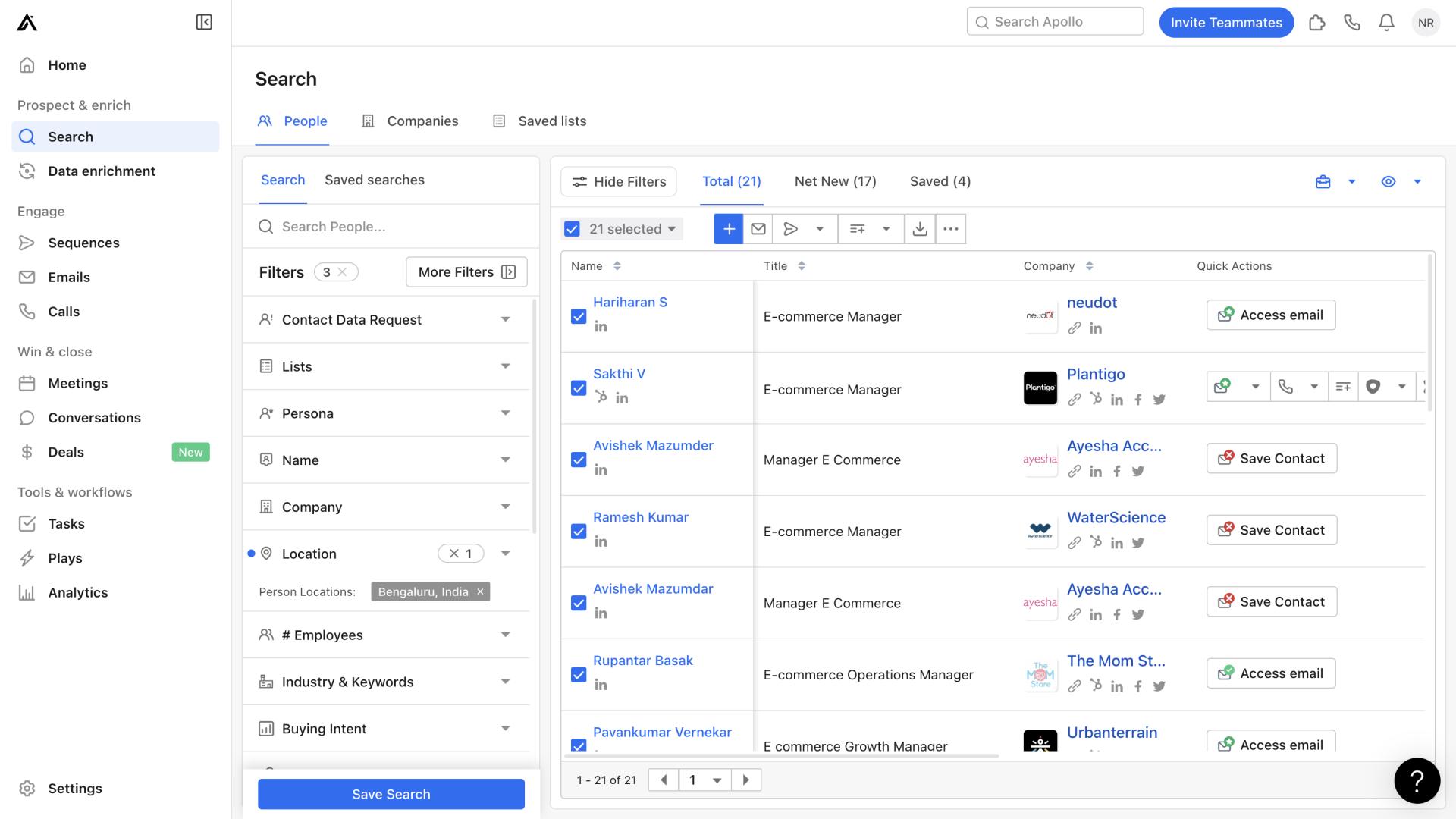Switch to the Companies tab
The image size is (1456, 819).
tap(410, 121)
